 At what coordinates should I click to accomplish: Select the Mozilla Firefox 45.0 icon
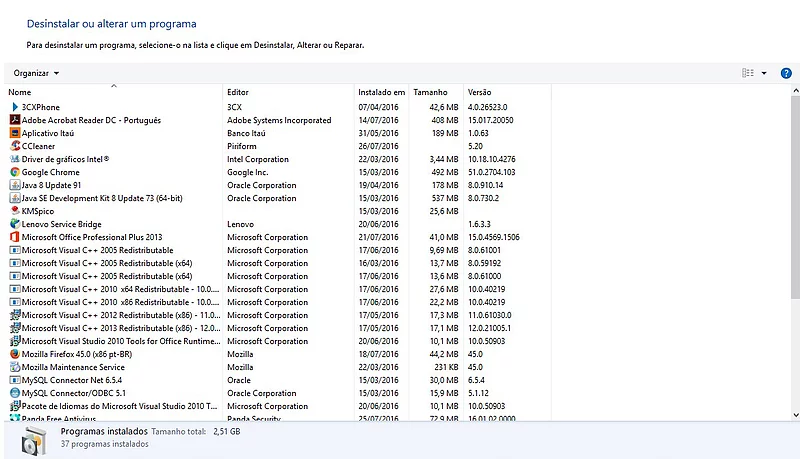15,354
